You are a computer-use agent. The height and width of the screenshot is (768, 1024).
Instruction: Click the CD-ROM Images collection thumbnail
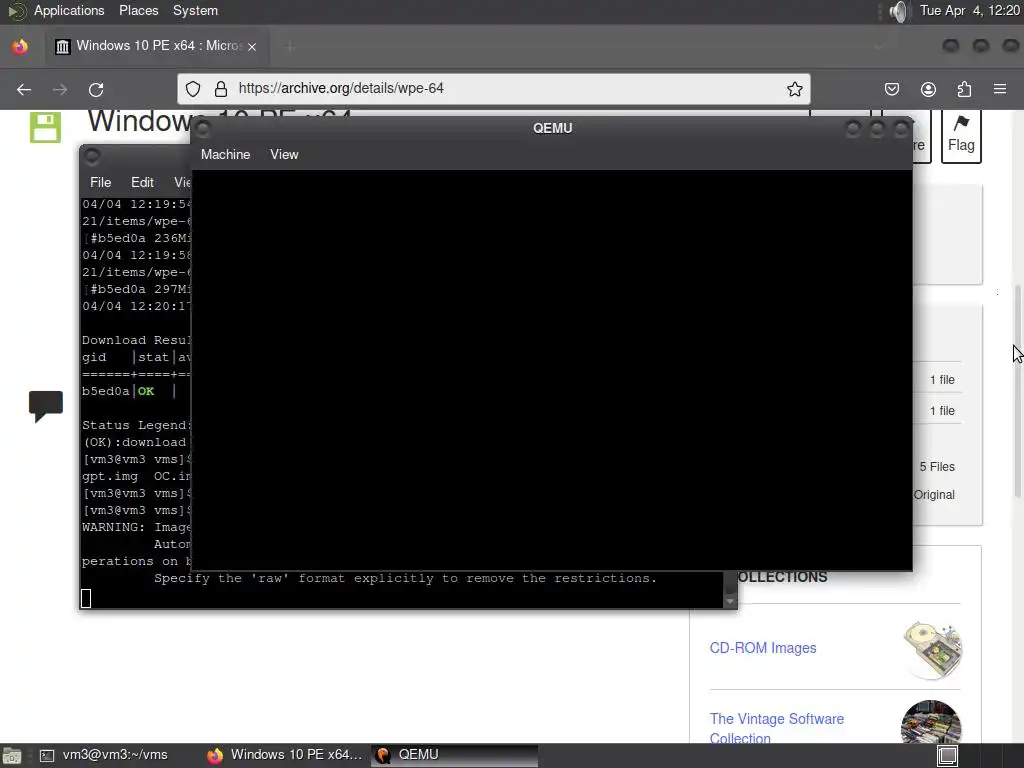(x=933, y=650)
